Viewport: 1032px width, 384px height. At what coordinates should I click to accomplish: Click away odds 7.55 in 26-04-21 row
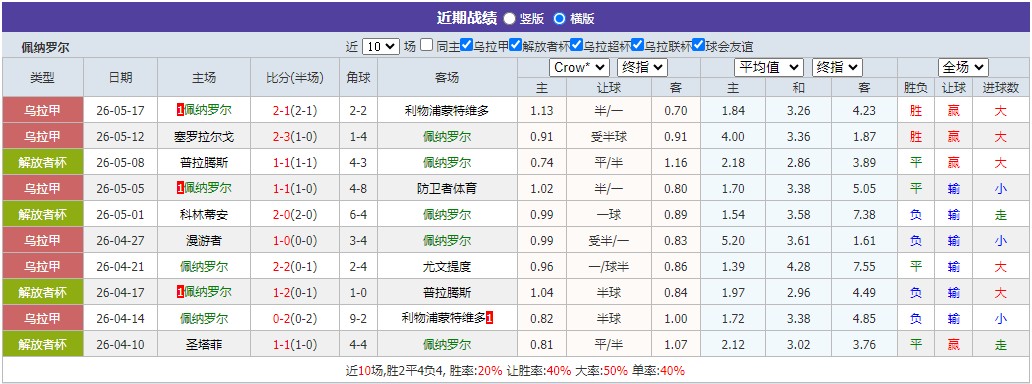click(x=864, y=267)
